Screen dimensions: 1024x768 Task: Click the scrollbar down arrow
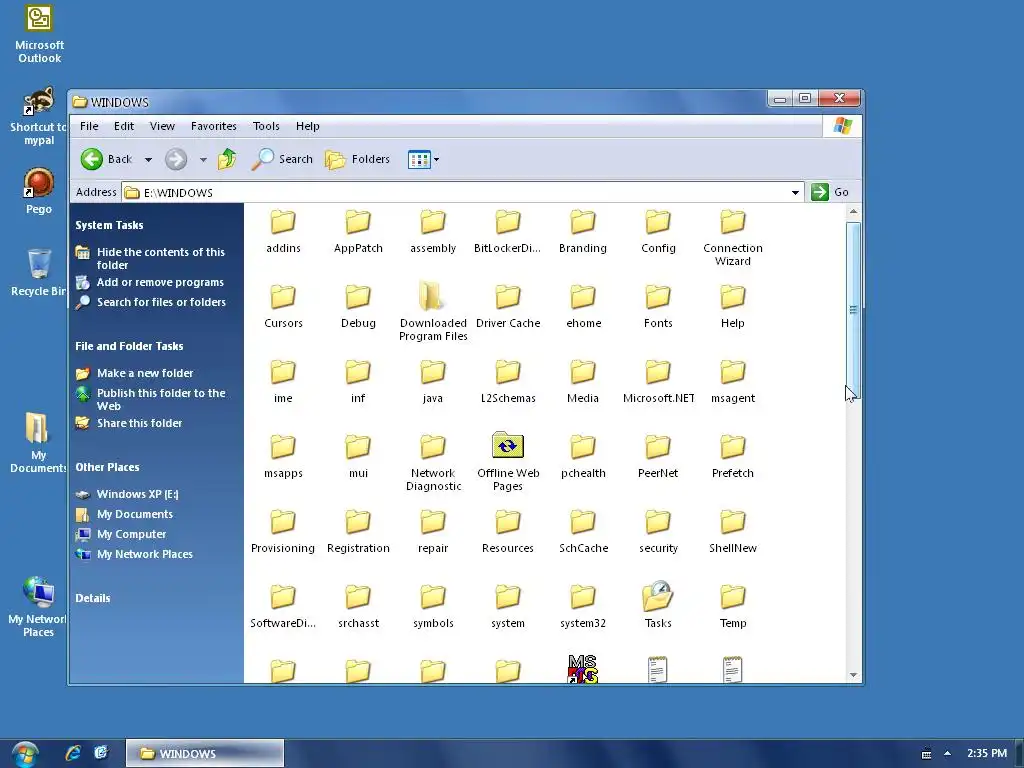[853, 675]
